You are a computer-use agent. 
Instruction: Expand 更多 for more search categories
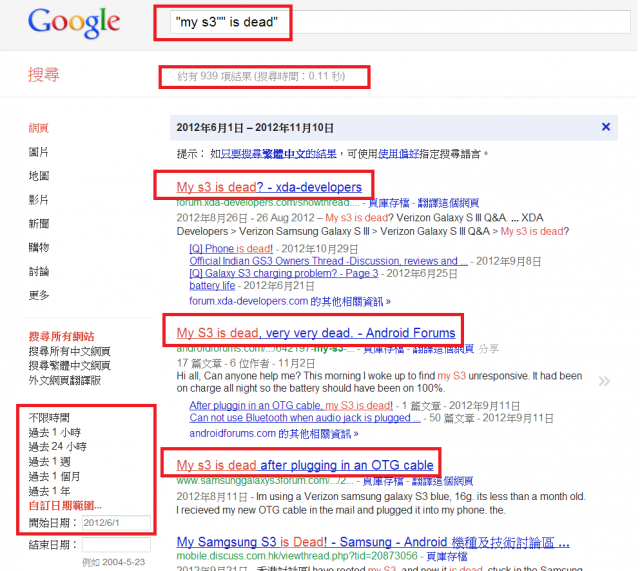[38, 295]
